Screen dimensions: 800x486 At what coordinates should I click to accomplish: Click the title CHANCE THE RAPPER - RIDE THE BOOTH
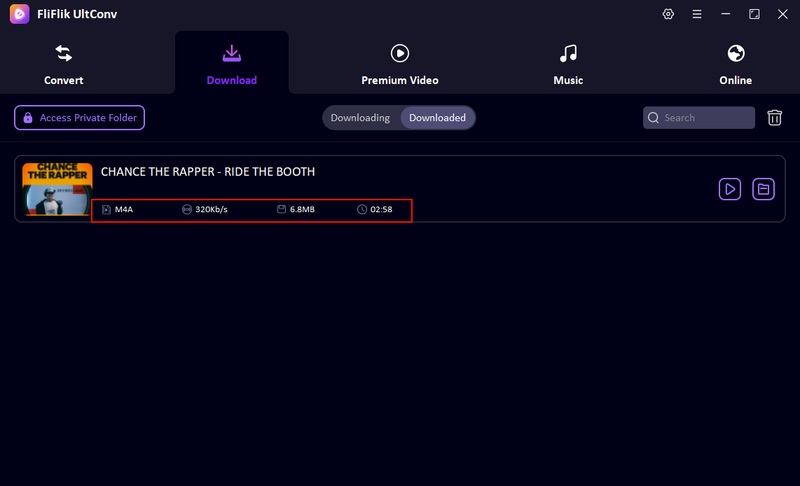click(x=208, y=172)
